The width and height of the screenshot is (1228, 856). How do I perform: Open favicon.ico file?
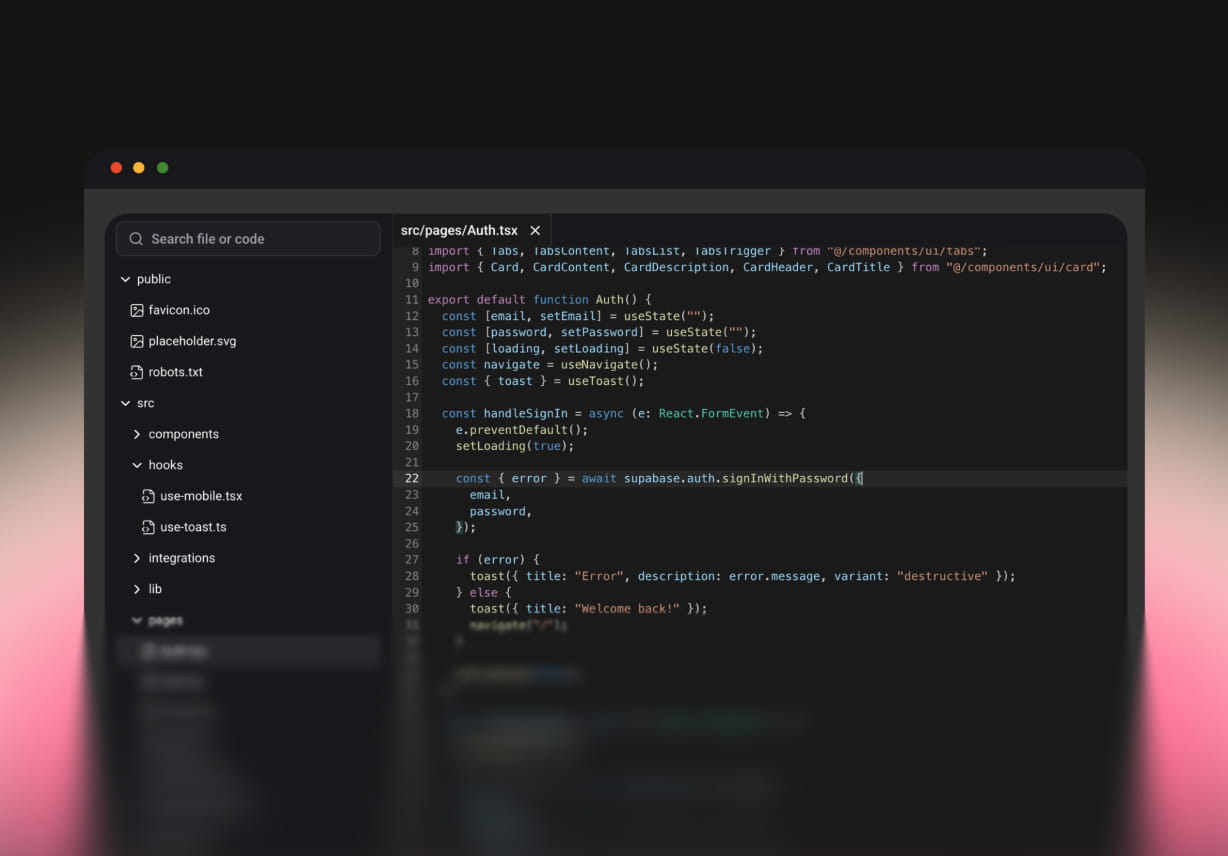coord(179,310)
